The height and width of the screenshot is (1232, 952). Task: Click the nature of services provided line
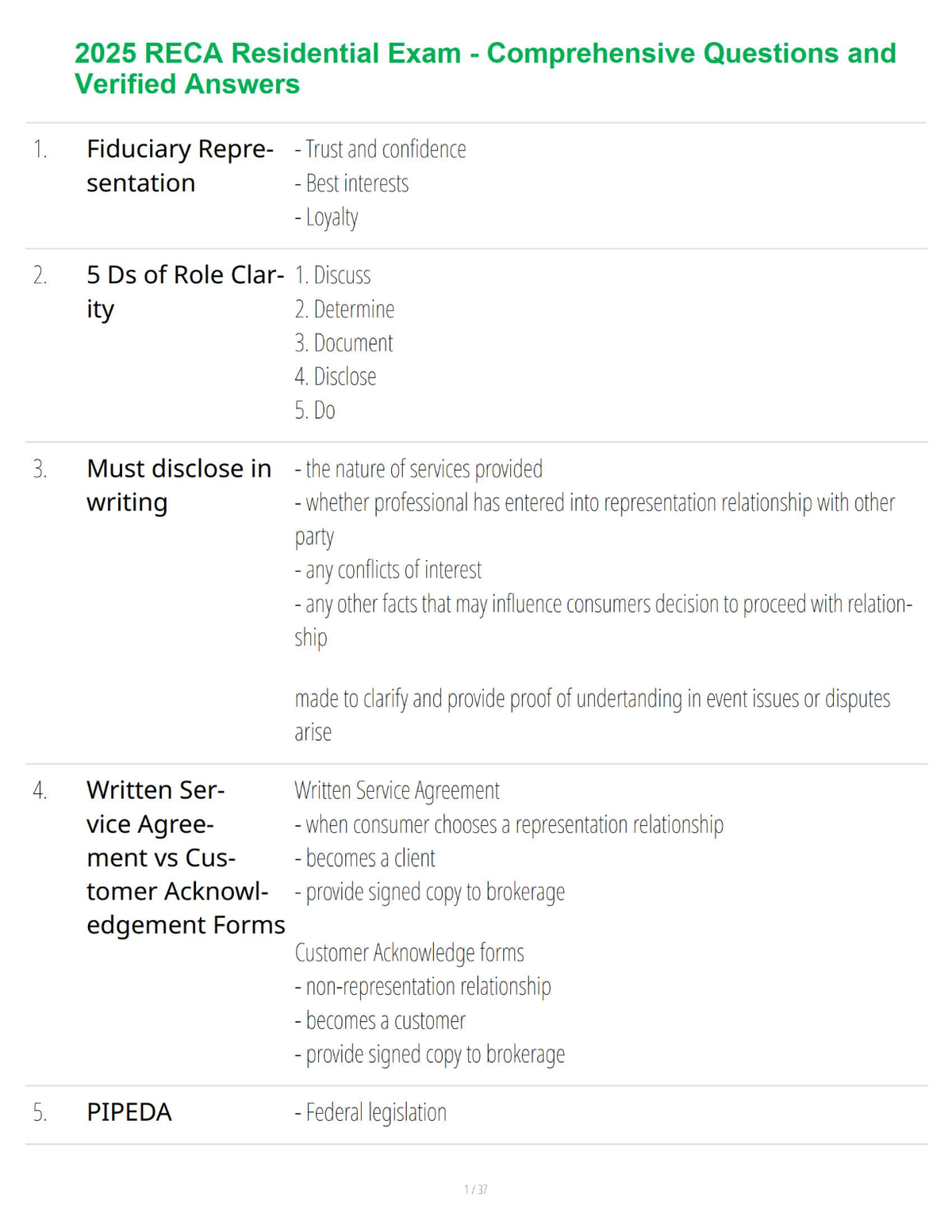[x=418, y=469]
